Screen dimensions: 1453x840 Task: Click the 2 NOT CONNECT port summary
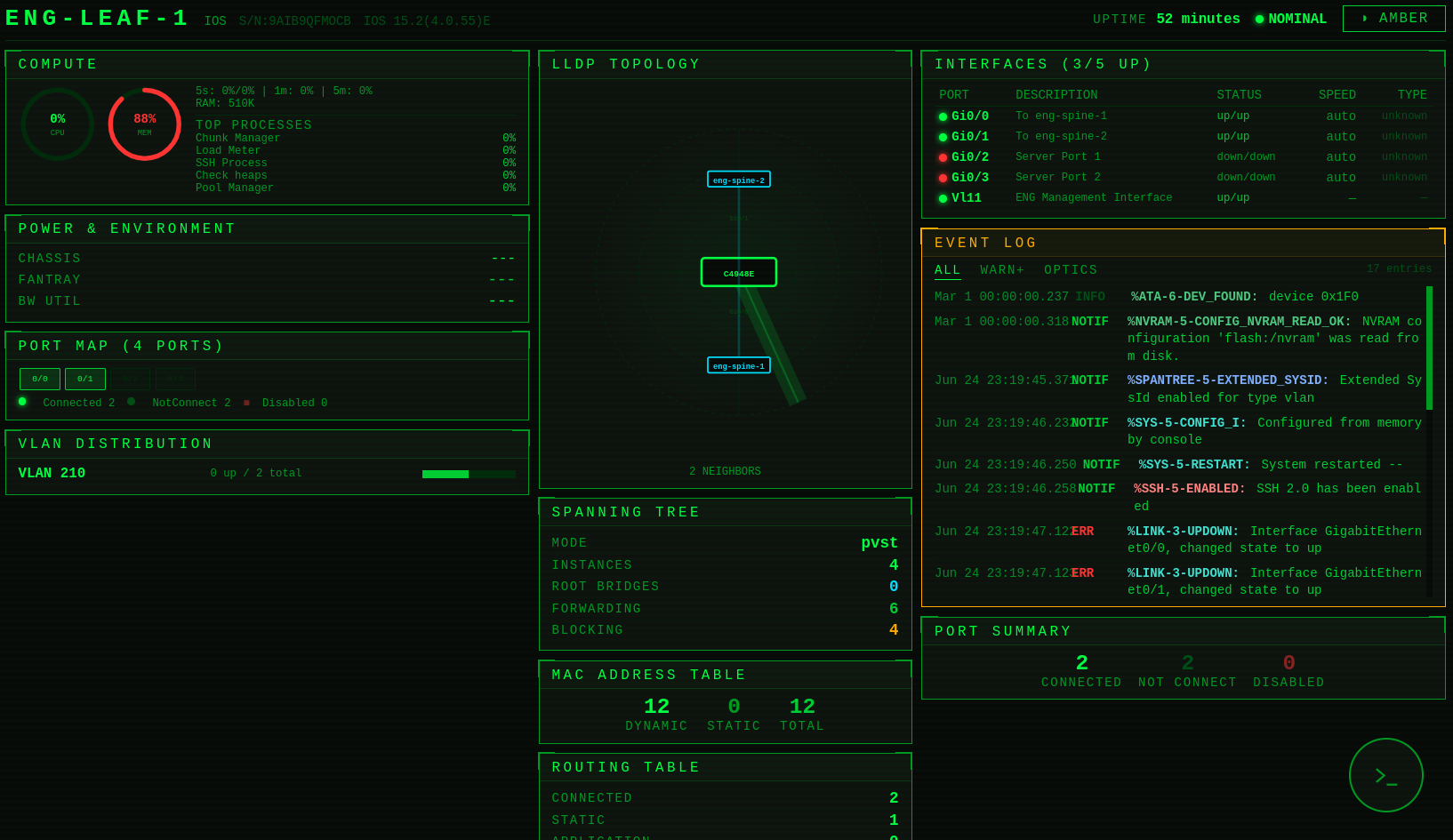point(1187,670)
